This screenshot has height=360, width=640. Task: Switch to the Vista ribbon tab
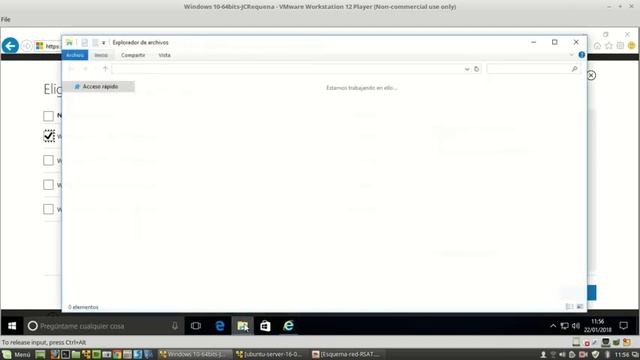[164, 55]
